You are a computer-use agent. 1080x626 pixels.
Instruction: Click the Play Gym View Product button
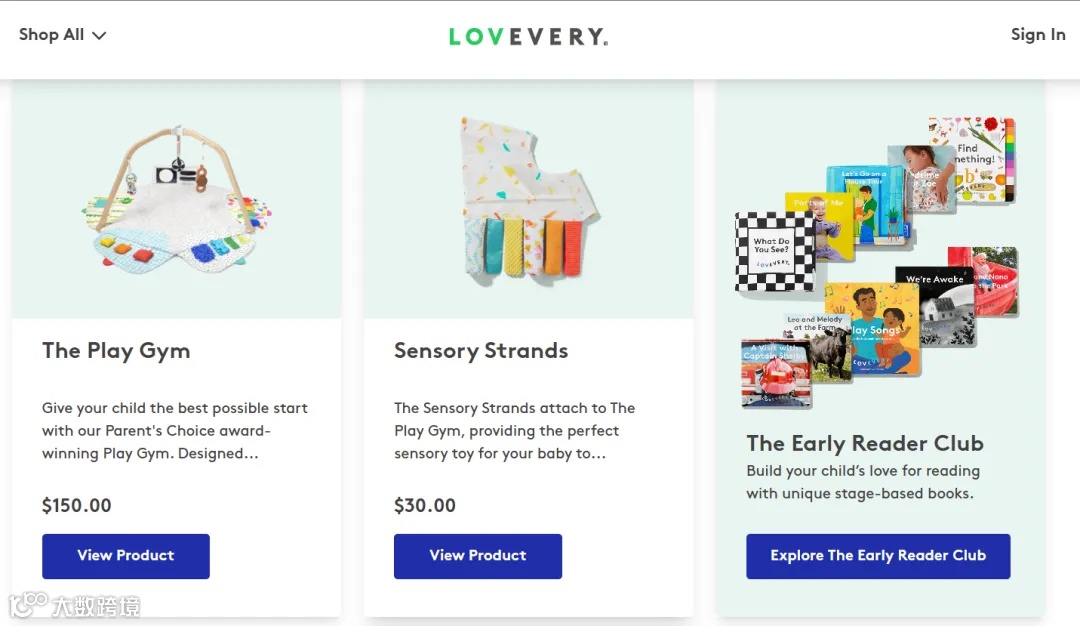(126, 556)
